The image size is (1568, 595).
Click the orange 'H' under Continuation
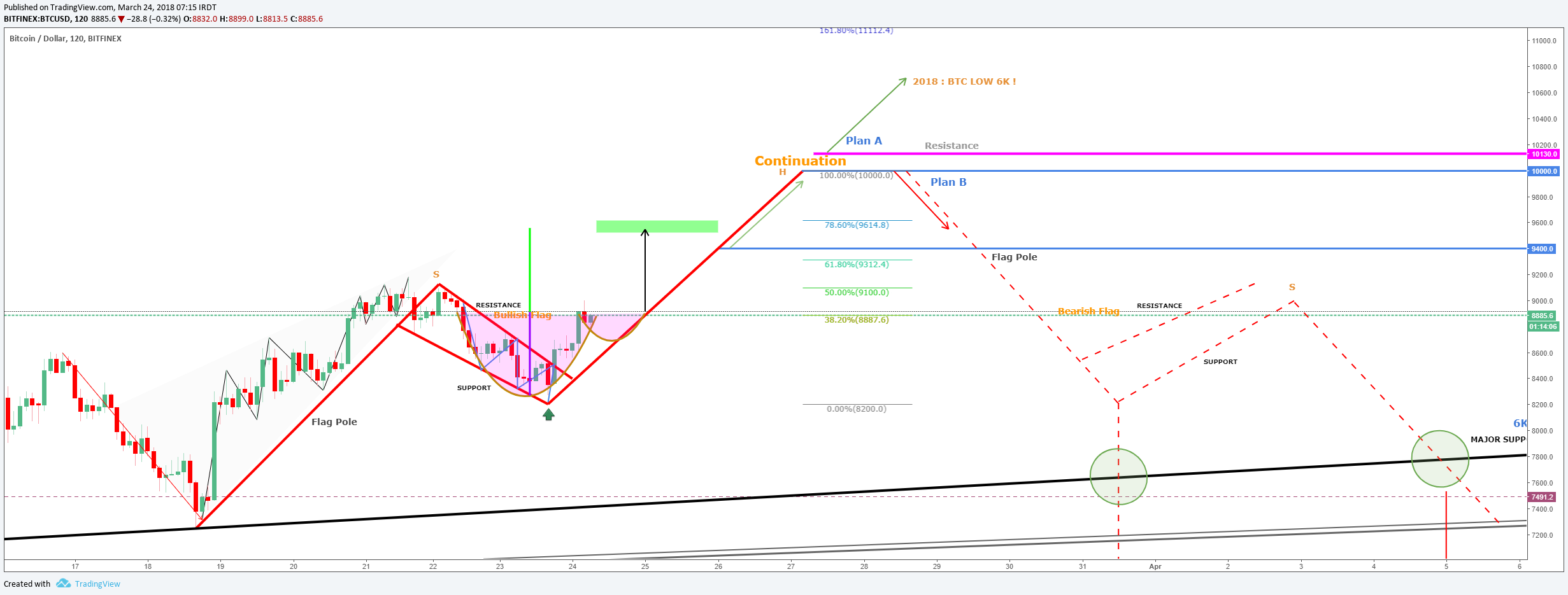pyautogui.click(x=783, y=172)
